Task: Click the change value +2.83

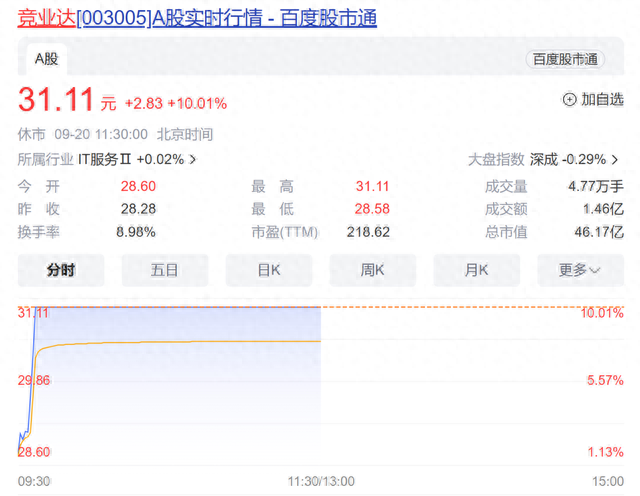Action: [144, 103]
